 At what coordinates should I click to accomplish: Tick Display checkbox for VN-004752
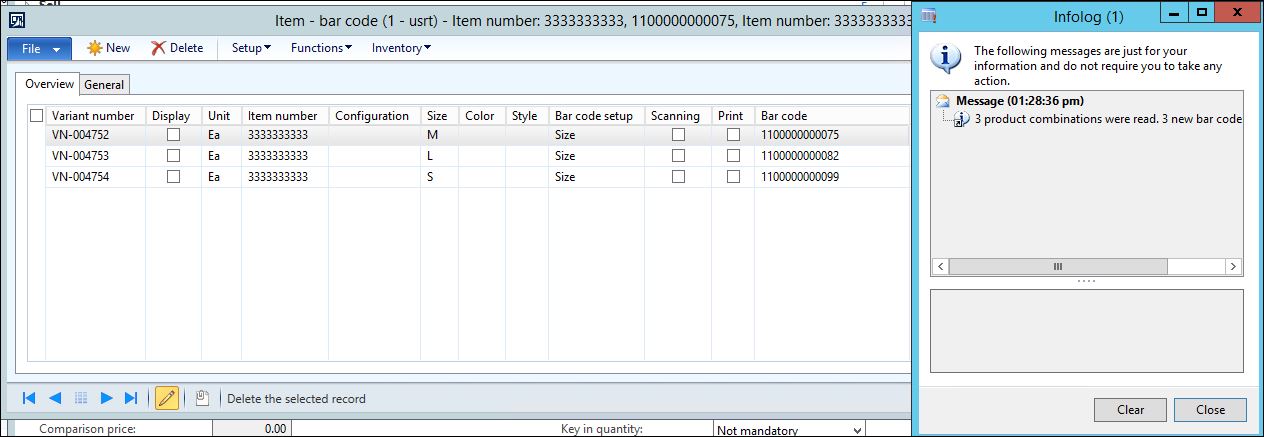[x=174, y=134]
